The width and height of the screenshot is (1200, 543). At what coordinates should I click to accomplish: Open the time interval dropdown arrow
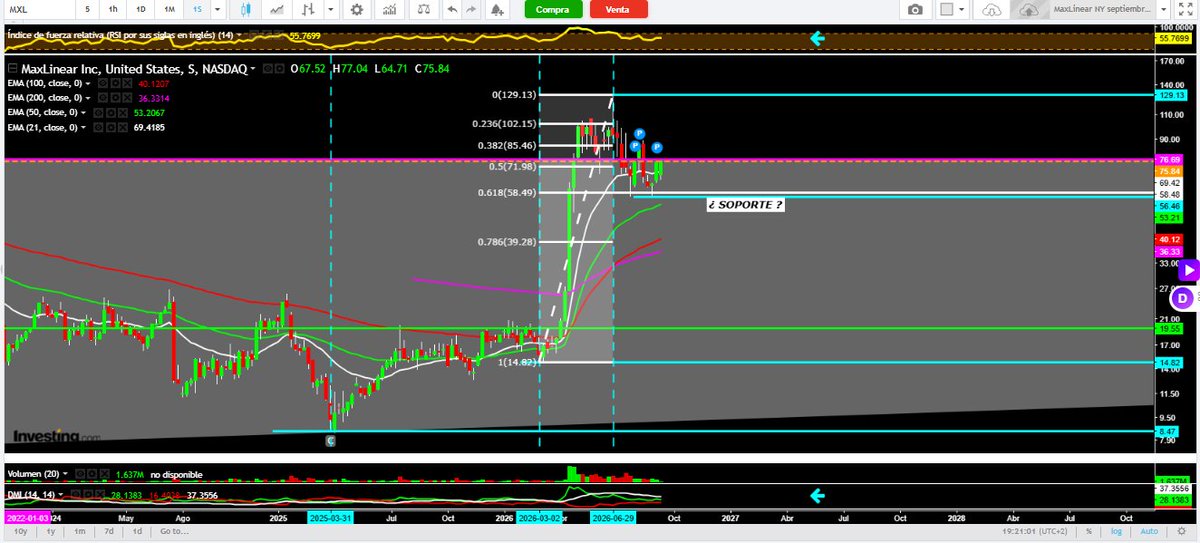[x=218, y=9]
